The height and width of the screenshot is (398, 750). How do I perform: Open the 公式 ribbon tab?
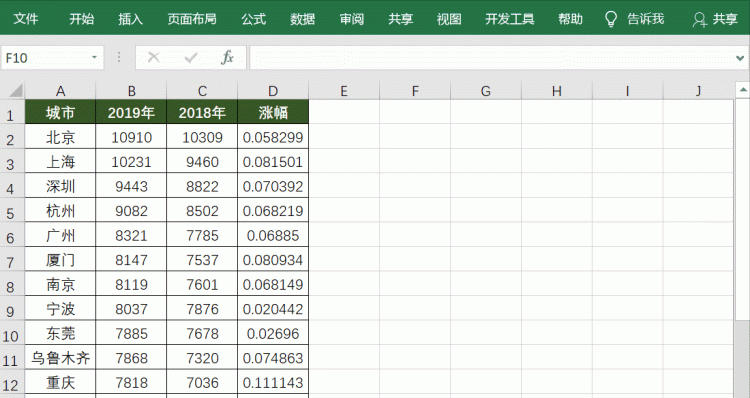click(x=254, y=19)
